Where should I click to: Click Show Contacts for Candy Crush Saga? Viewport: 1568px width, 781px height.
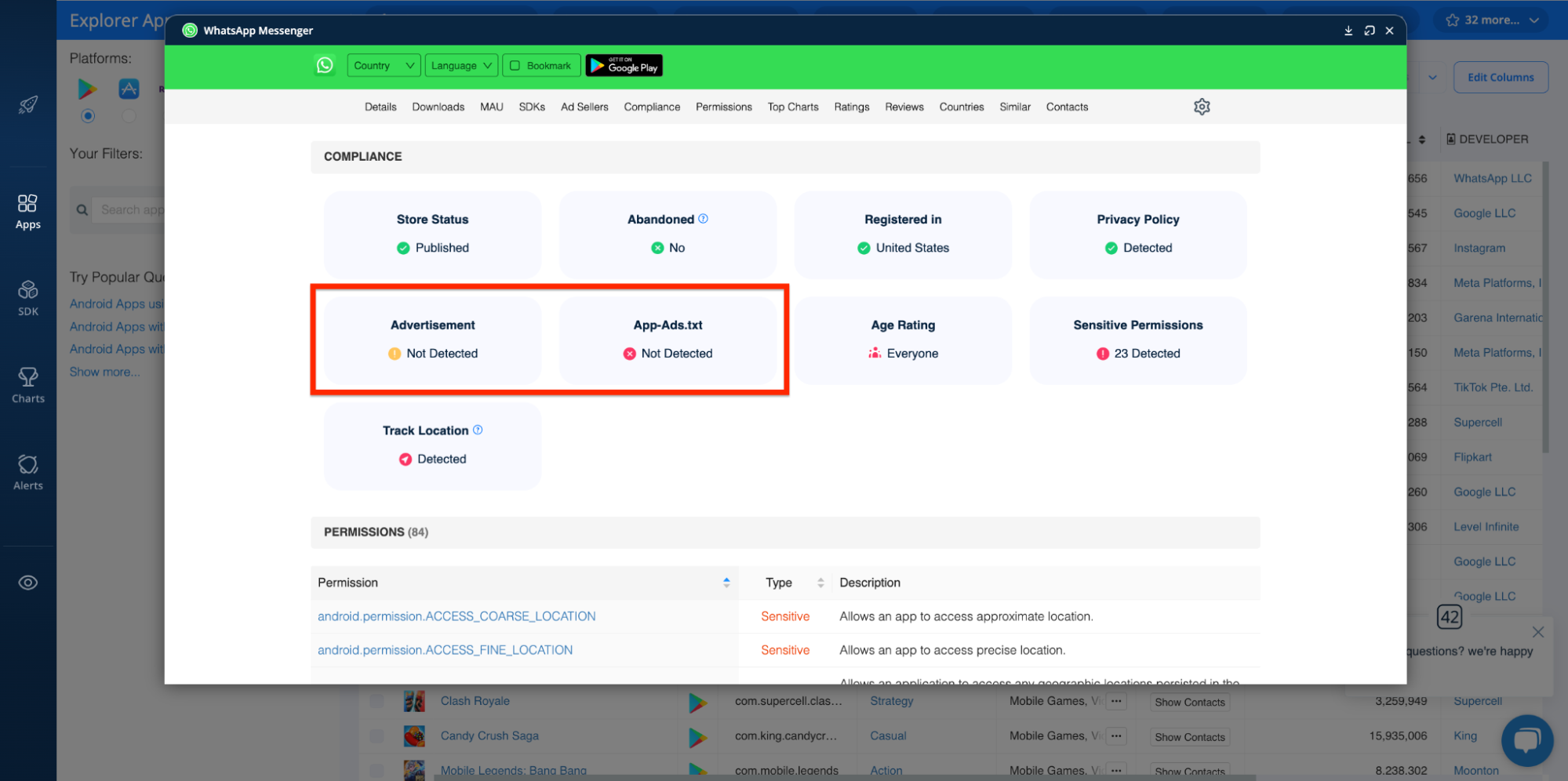click(x=1189, y=737)
